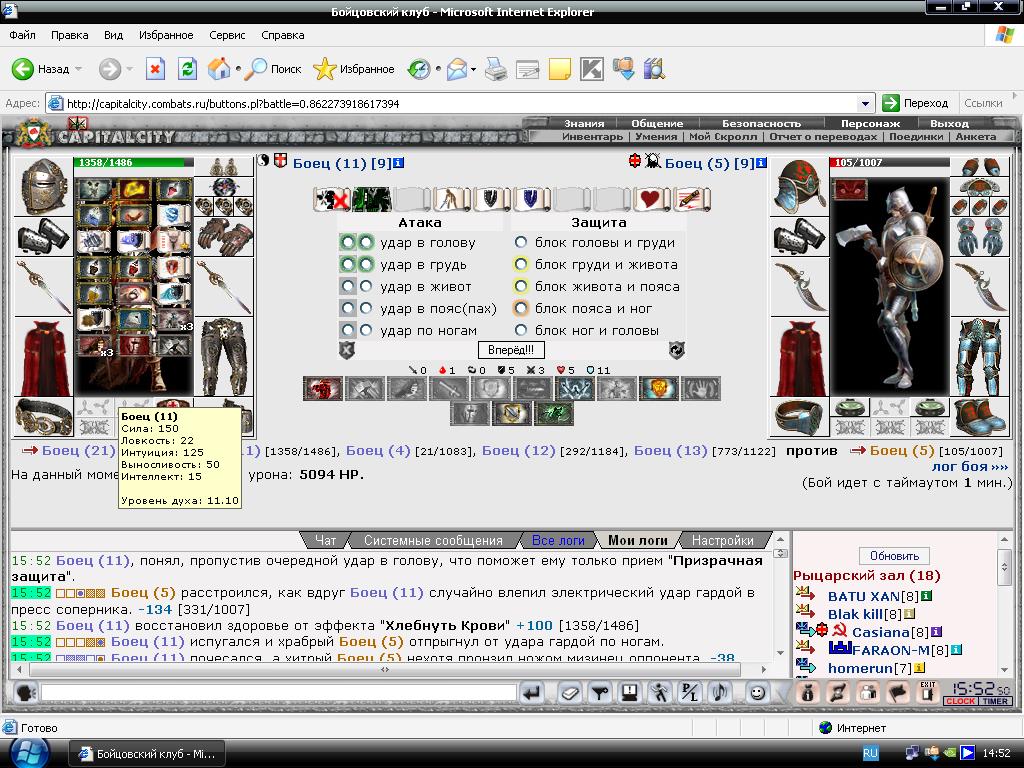Viewport: 1024px width, 768px height.
Task: Select блок груди и живота radio
Action: [x=520, y=264]
